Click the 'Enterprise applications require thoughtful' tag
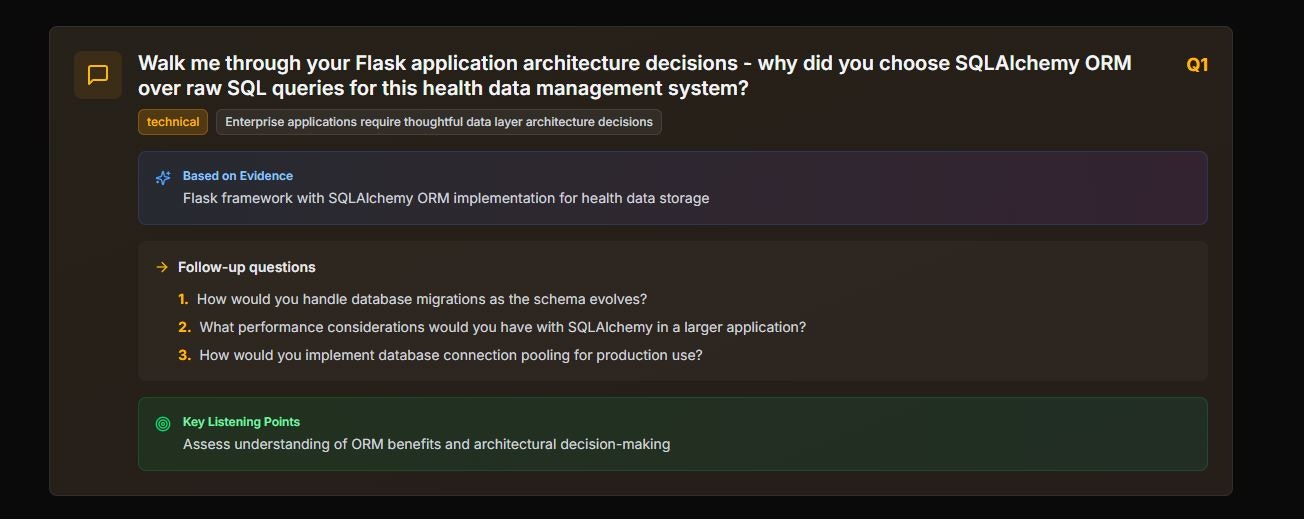 (438, 122)
